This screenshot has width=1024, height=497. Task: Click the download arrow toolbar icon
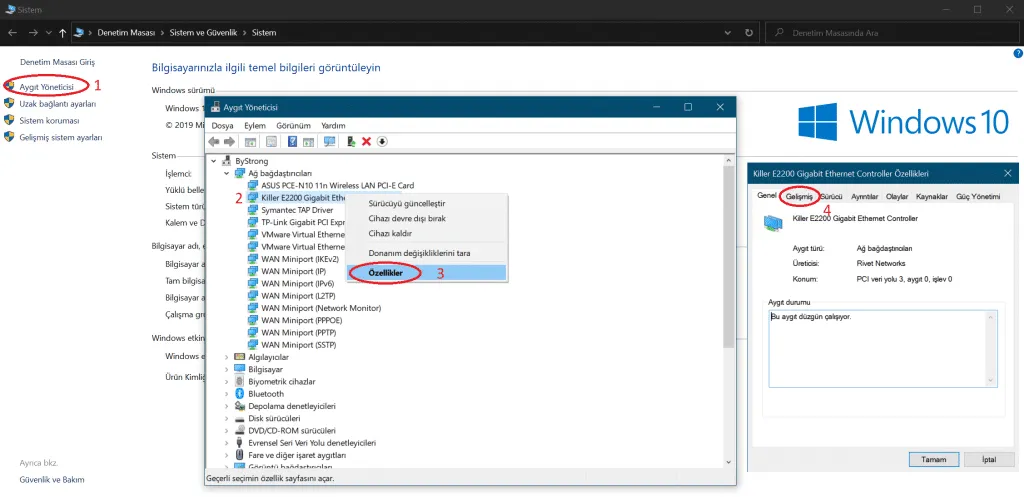382,141
